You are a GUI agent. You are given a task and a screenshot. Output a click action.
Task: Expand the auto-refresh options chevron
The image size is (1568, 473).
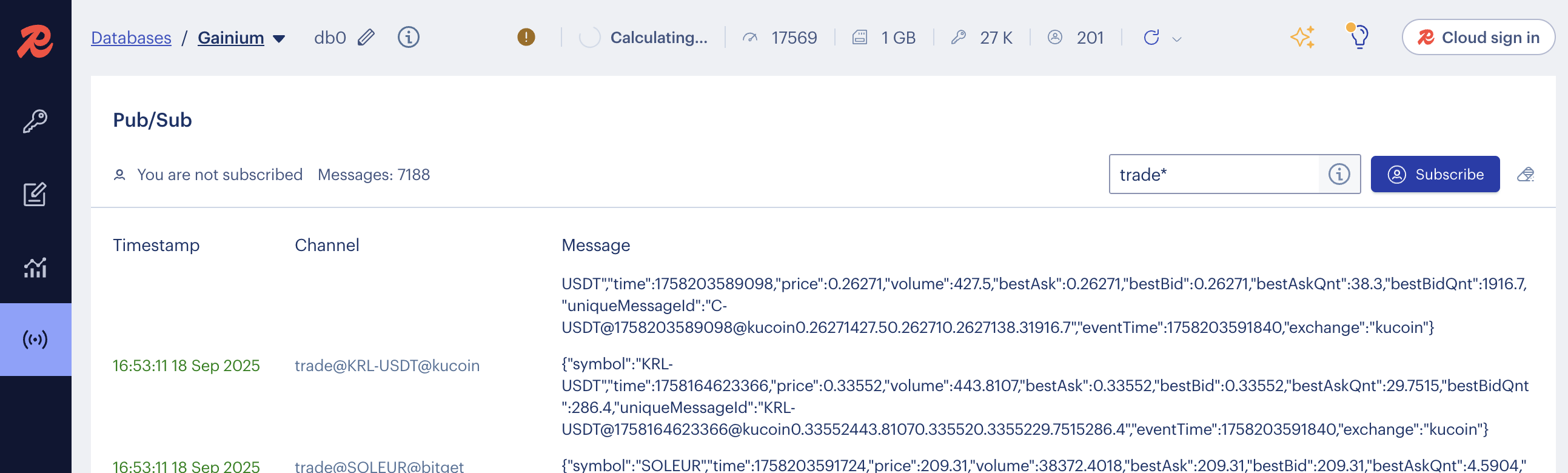[1178, 39]
